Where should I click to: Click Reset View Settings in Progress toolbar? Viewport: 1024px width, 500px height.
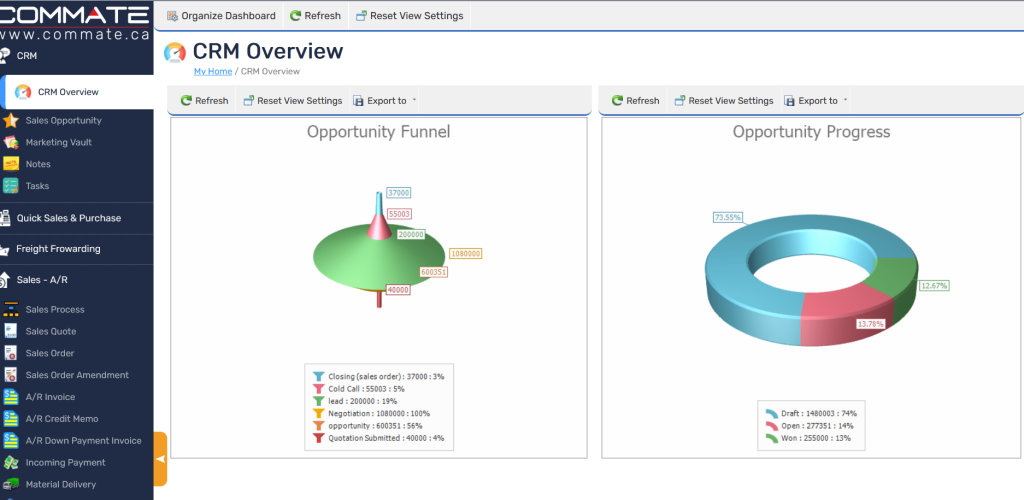pyautogui.click(x=724, y=101)
